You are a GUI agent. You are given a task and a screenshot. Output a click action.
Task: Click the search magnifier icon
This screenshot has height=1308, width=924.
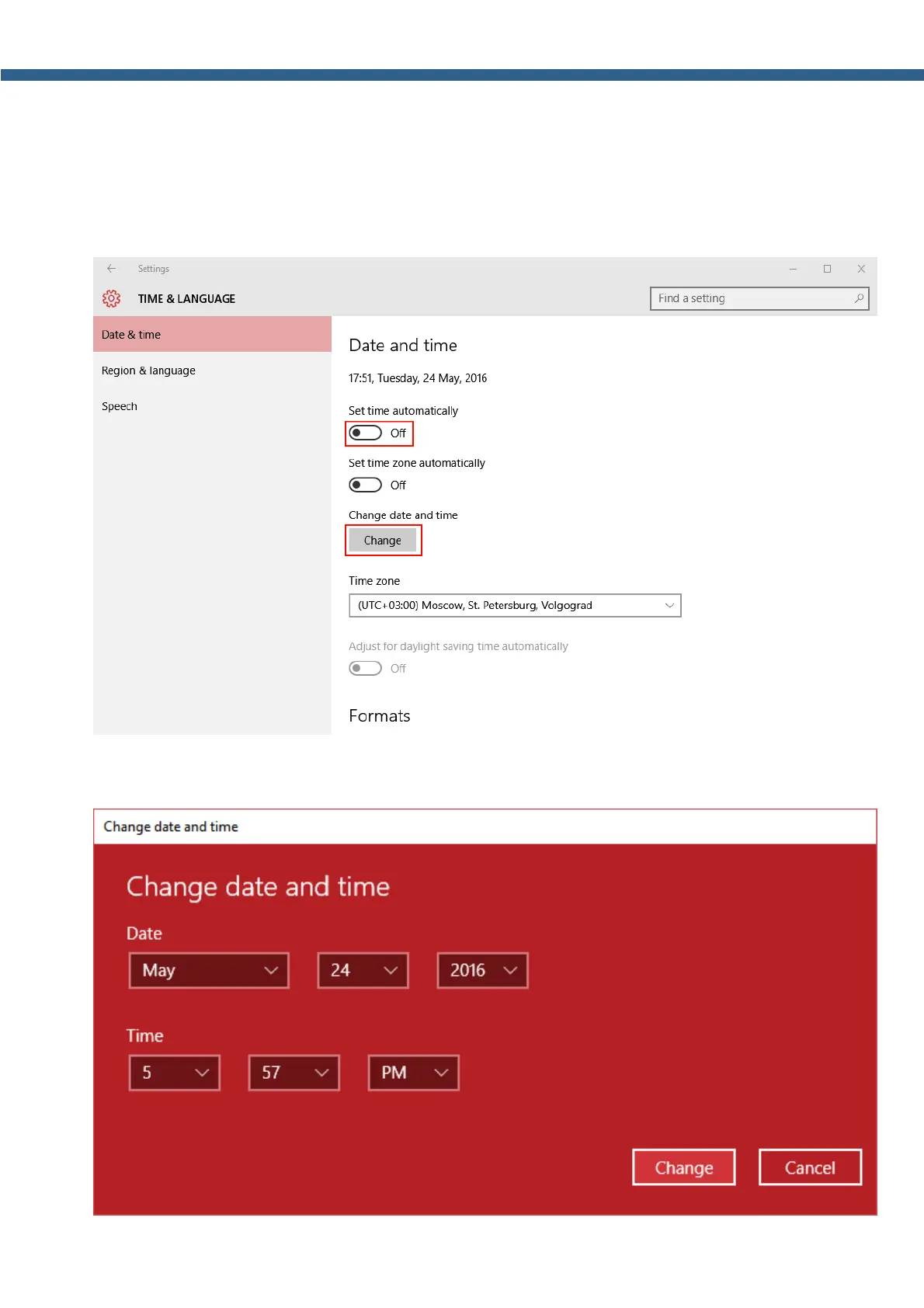[859, 298]
